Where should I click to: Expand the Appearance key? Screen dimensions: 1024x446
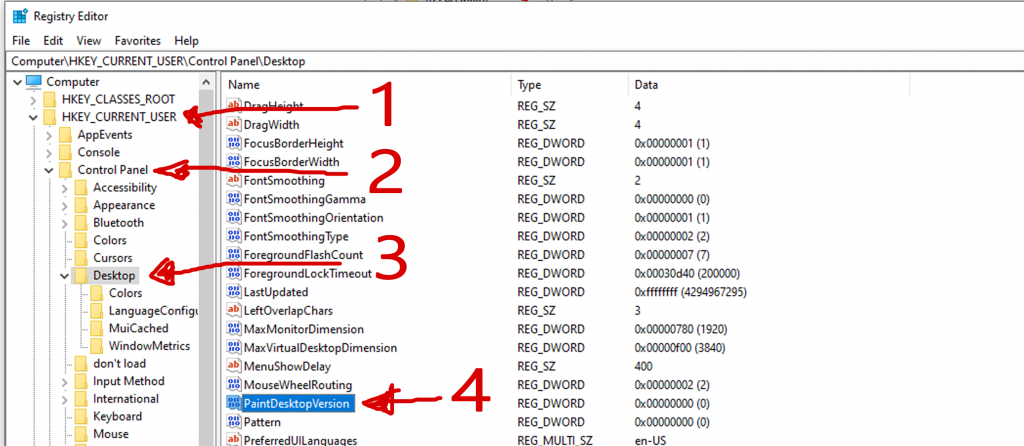(64, 206)
